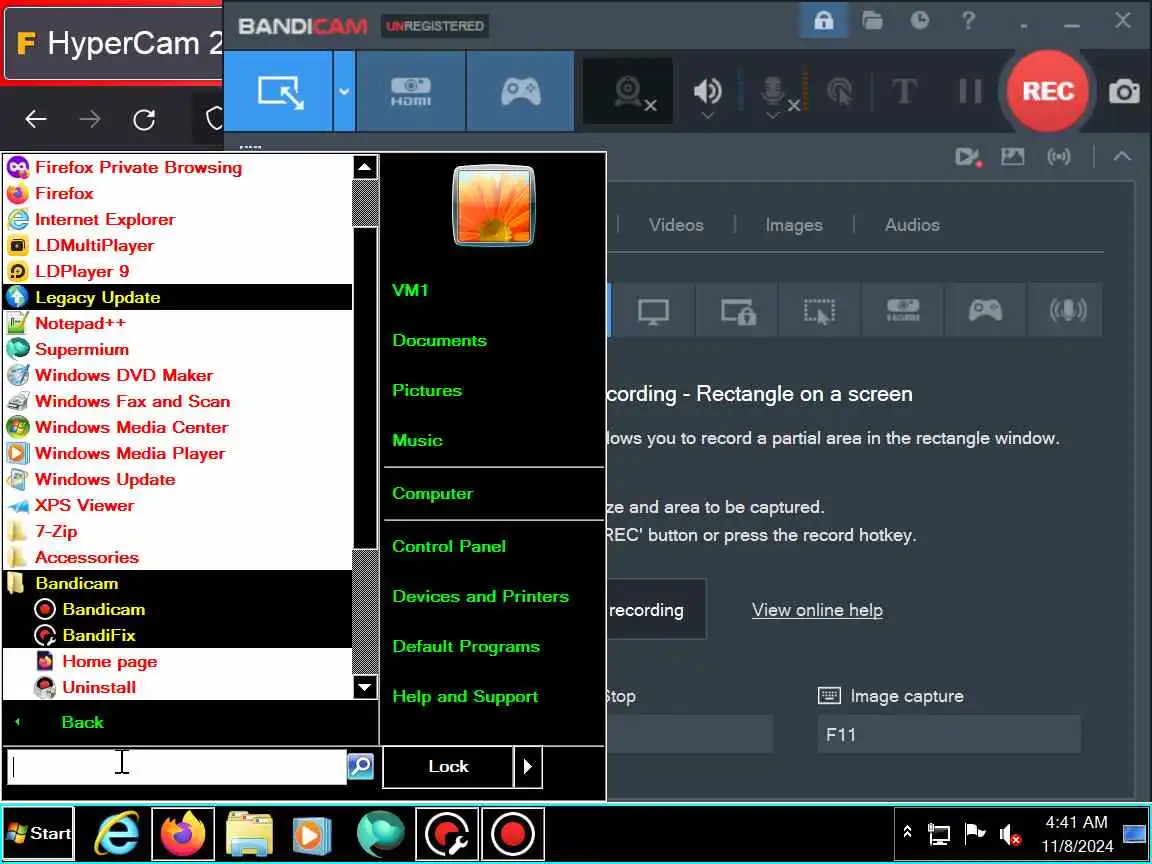Open Control Panel from Start menu
This screenshot has width=1152, height=864.
click(x=449, y=547)
